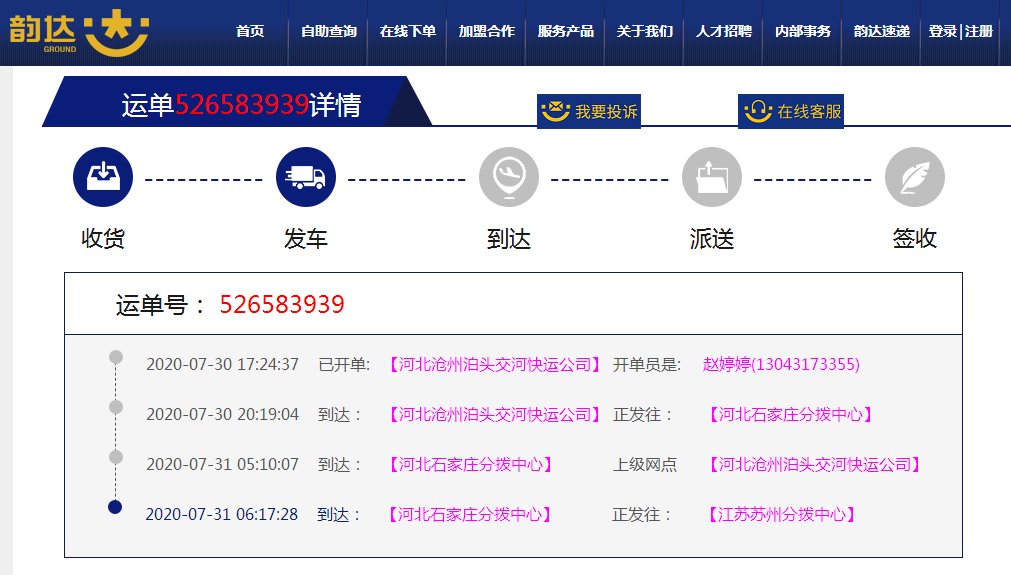Click the 在线客服 customer service button
The width and height of the screenshot is (1011, 575).
pyautogui.click(x=791, y=111)
